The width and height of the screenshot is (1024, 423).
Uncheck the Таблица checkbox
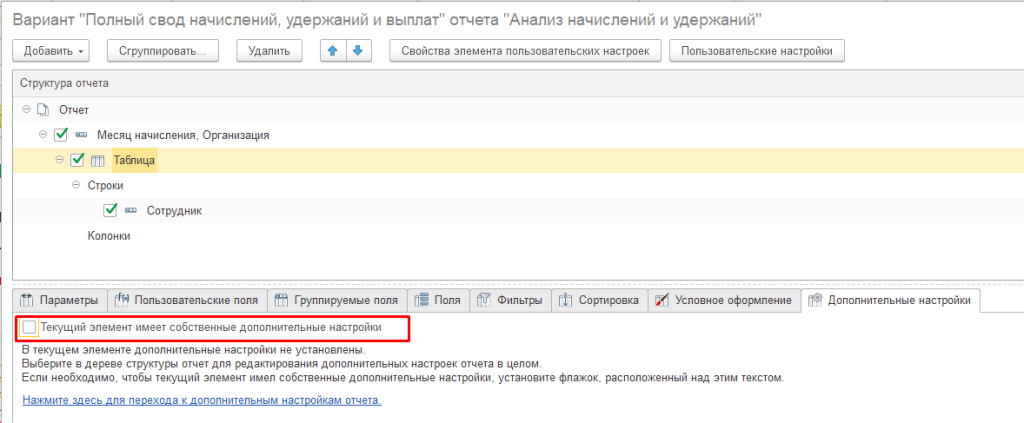77,160
